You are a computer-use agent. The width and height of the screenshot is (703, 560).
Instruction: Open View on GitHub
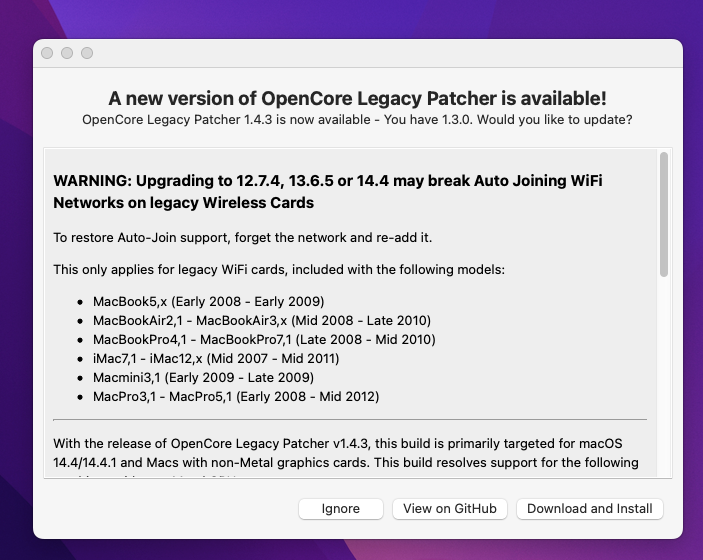coord(450,508)
